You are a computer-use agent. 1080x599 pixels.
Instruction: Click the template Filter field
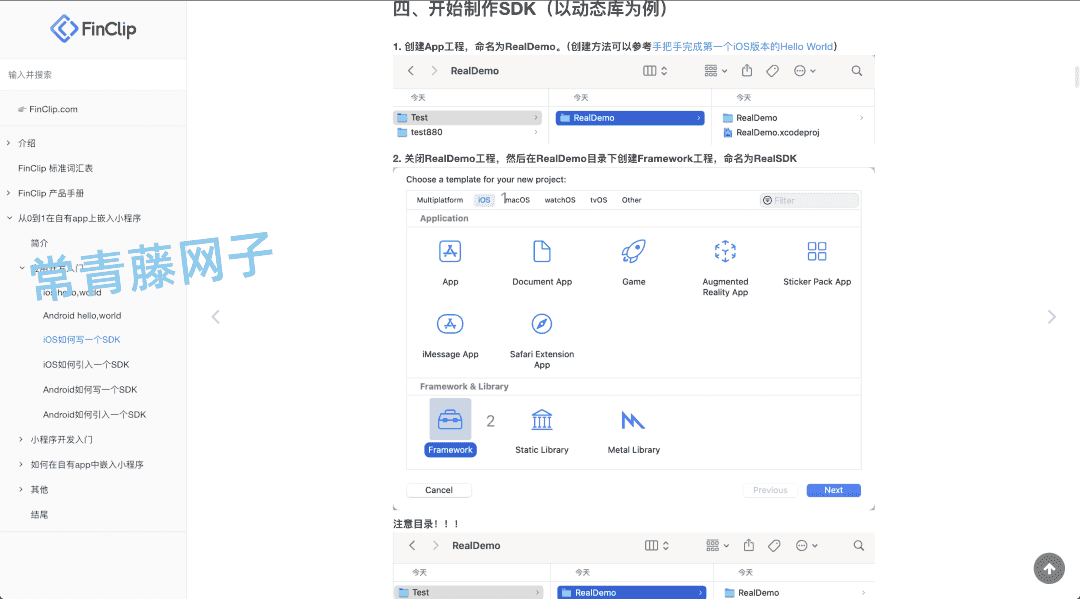point(809,200)
